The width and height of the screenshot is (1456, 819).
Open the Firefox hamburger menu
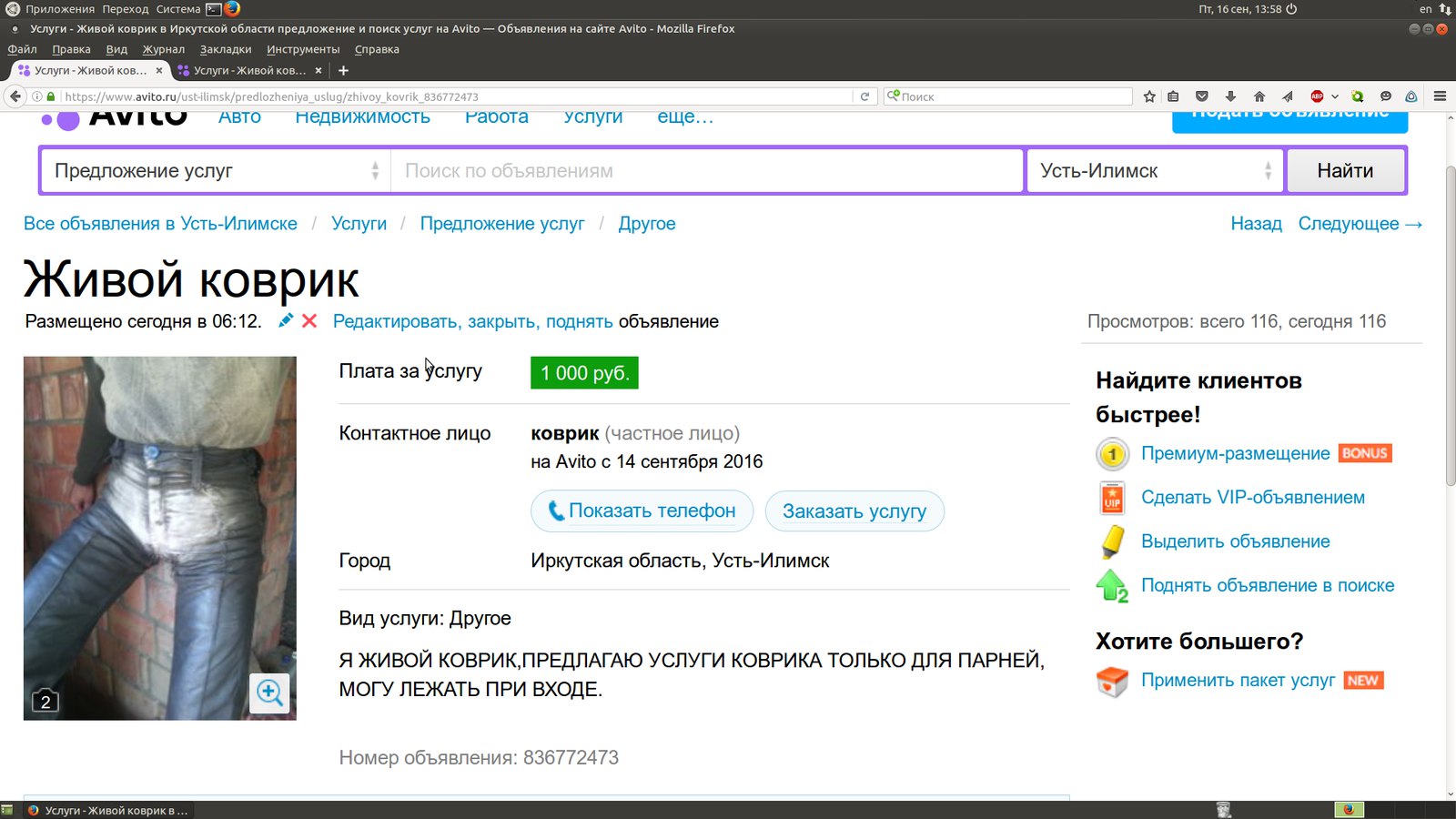pyautogui.click(x=1440, y=96)
